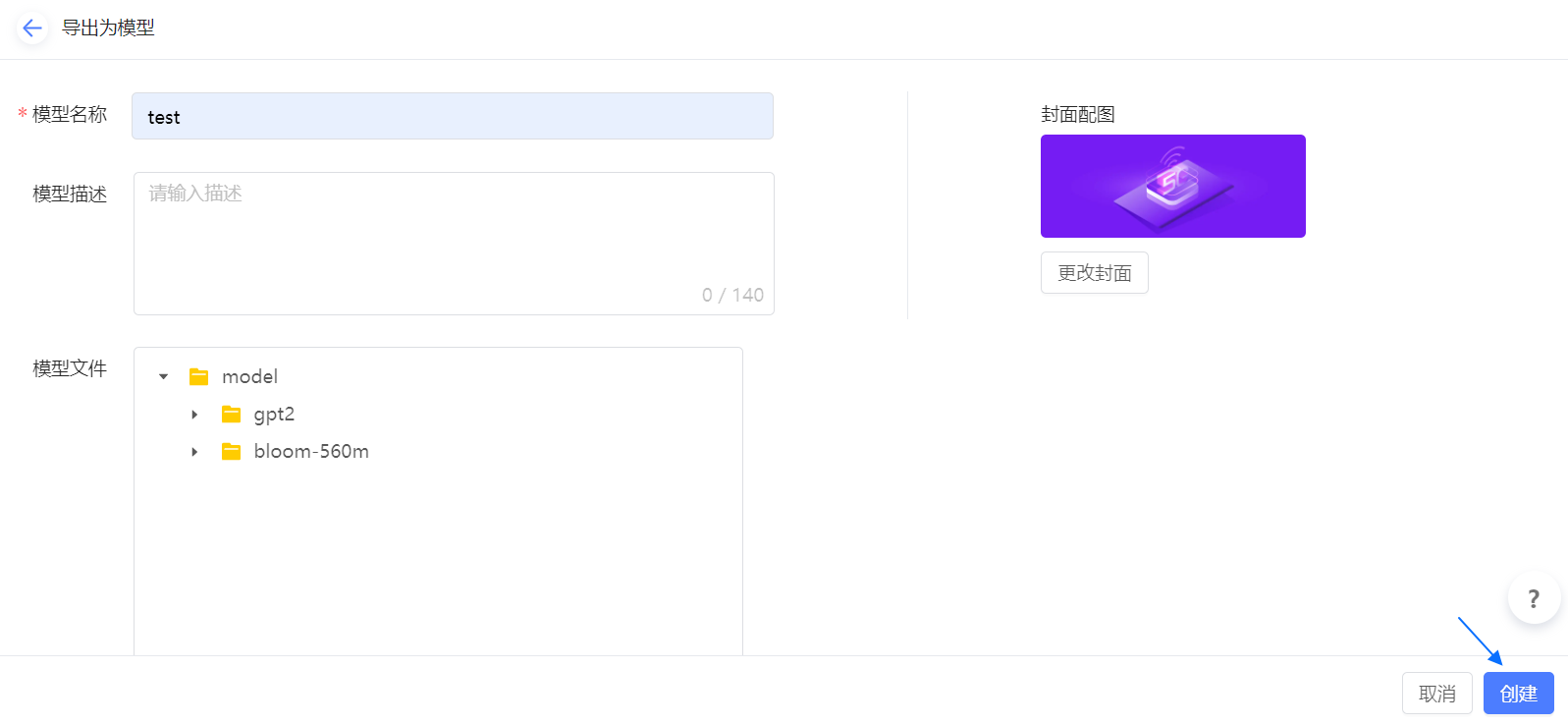Collapse the model folder tree arrow
This screenshot has width=1568, height=725.
[164, 376]
